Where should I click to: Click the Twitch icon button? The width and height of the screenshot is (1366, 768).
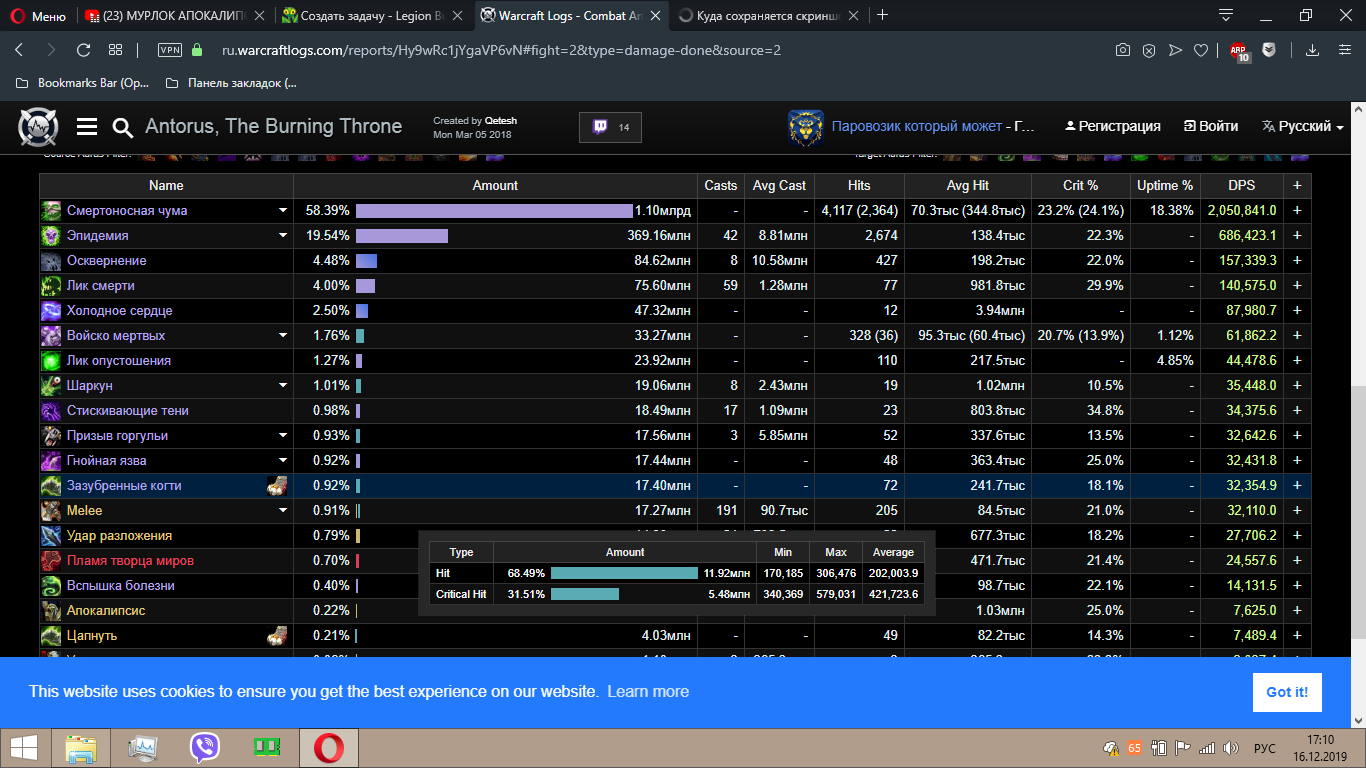pyautogui.click(x=610, y=127)
